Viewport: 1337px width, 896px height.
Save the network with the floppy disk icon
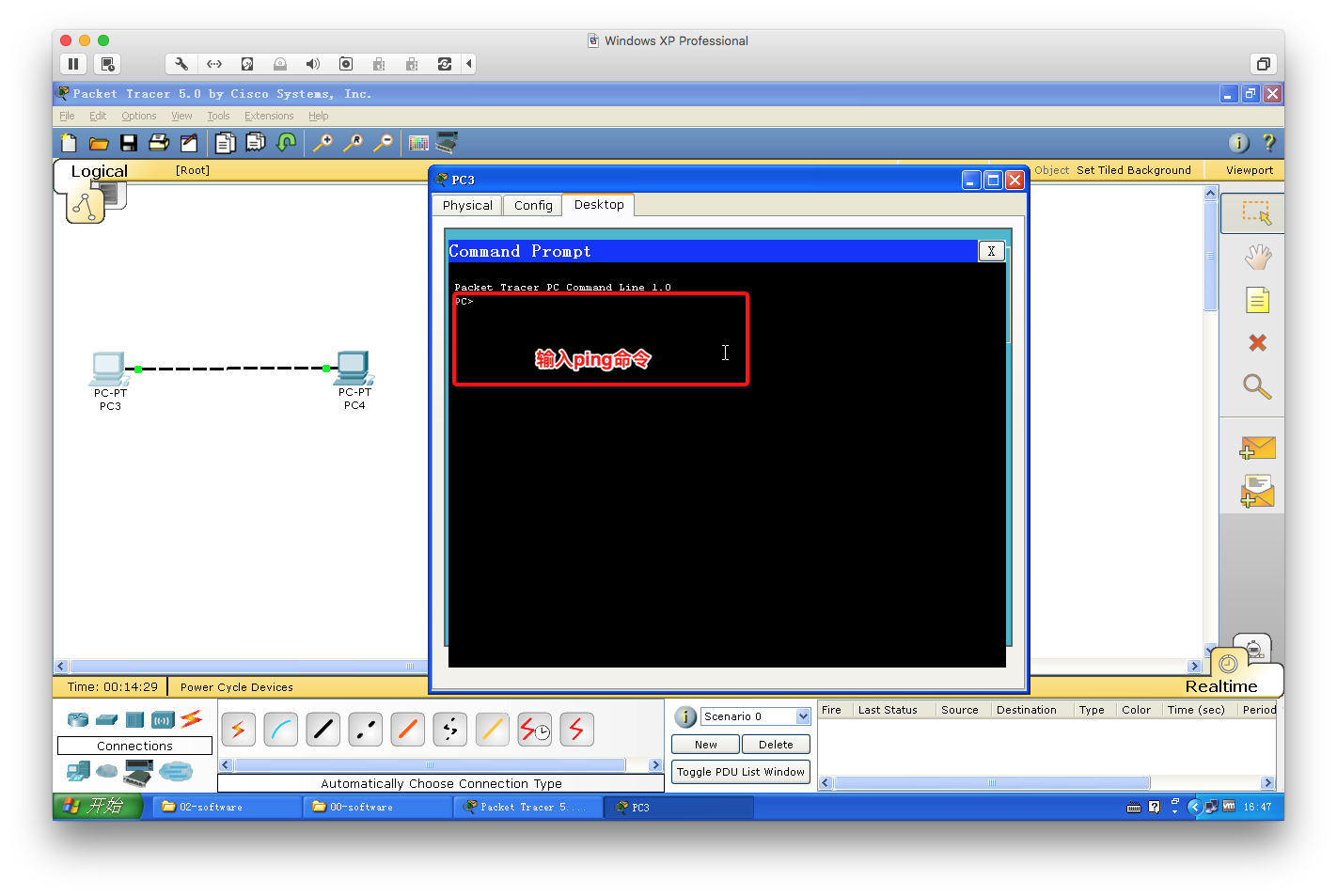pos(129,143)
